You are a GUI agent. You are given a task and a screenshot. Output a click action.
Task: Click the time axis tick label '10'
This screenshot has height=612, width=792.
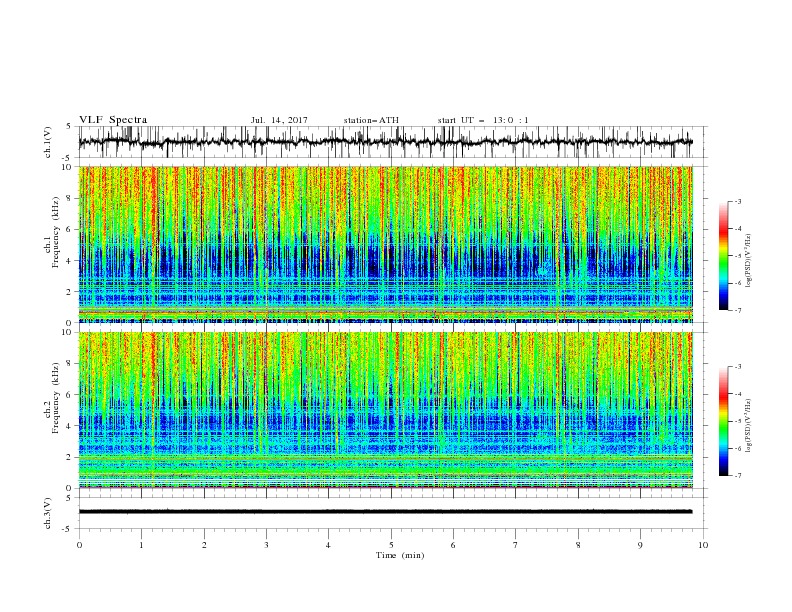tap(703, 545)
